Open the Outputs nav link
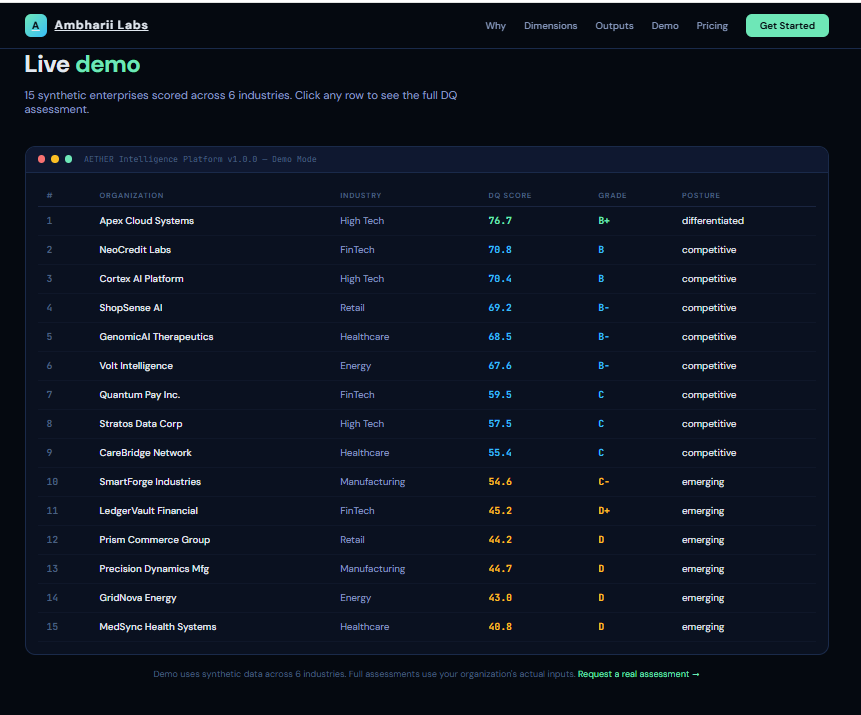861x715 pixels. click(x=614, y=26)
